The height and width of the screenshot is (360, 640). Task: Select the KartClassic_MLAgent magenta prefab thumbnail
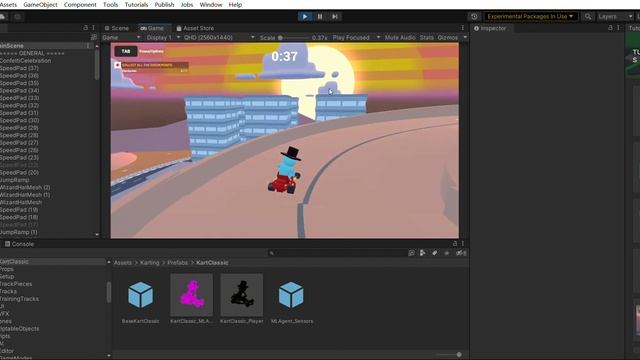[x=191, y=295]
